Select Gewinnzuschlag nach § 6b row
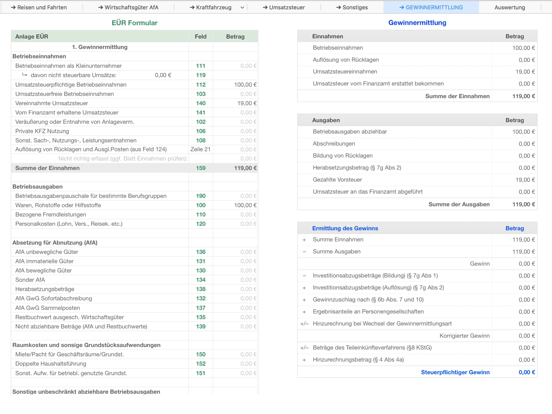Screen dimensions: 552x414 pyautogui.click(x=417, y=300)
